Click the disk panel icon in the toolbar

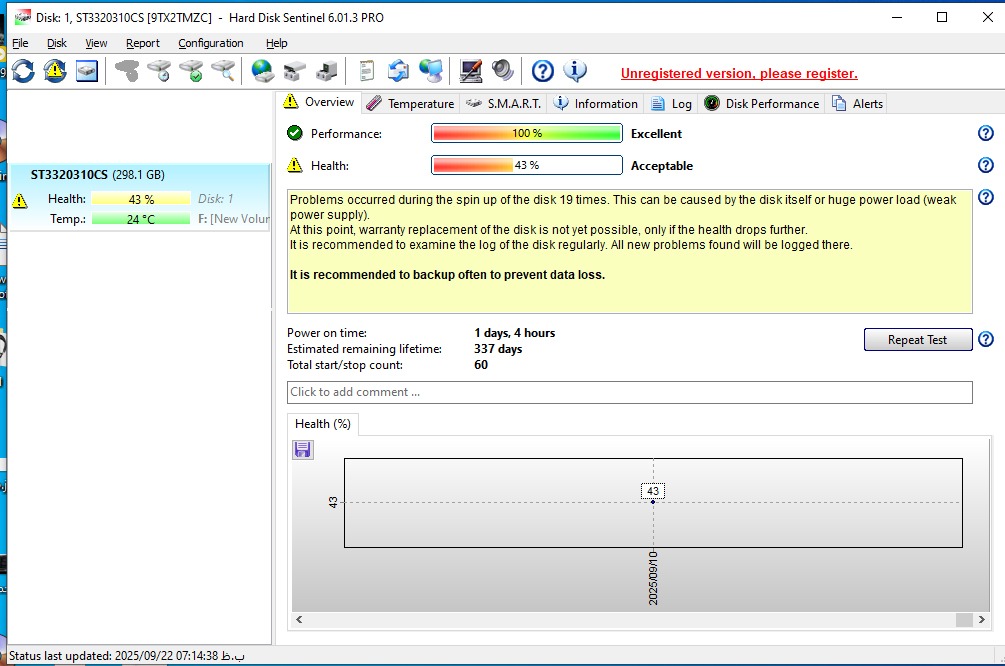(87, 71)
